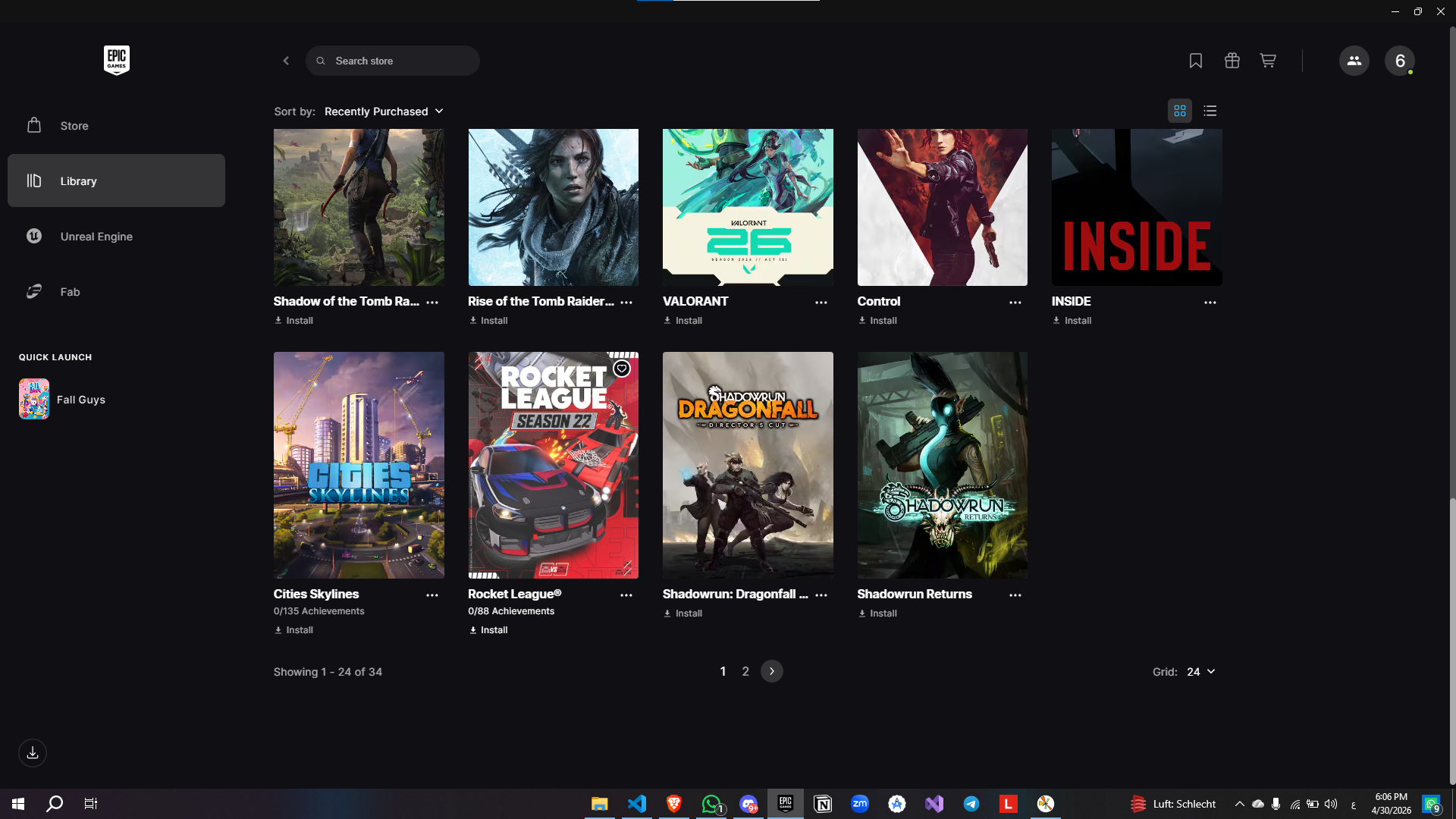The width and height of the screenshot is (1456, 819).
Task: Click the Shadowrun Returns title
Action: coord(915,594)
